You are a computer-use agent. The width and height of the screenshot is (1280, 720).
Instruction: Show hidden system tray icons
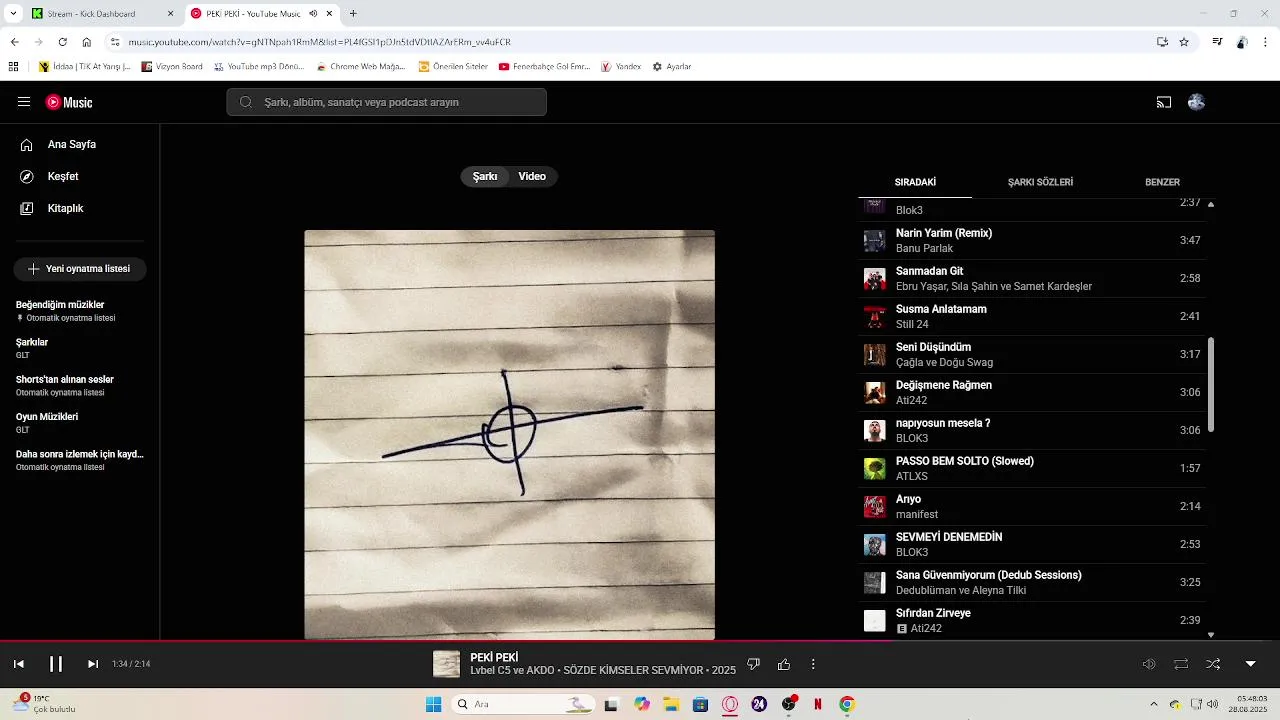coord(1153,704)
